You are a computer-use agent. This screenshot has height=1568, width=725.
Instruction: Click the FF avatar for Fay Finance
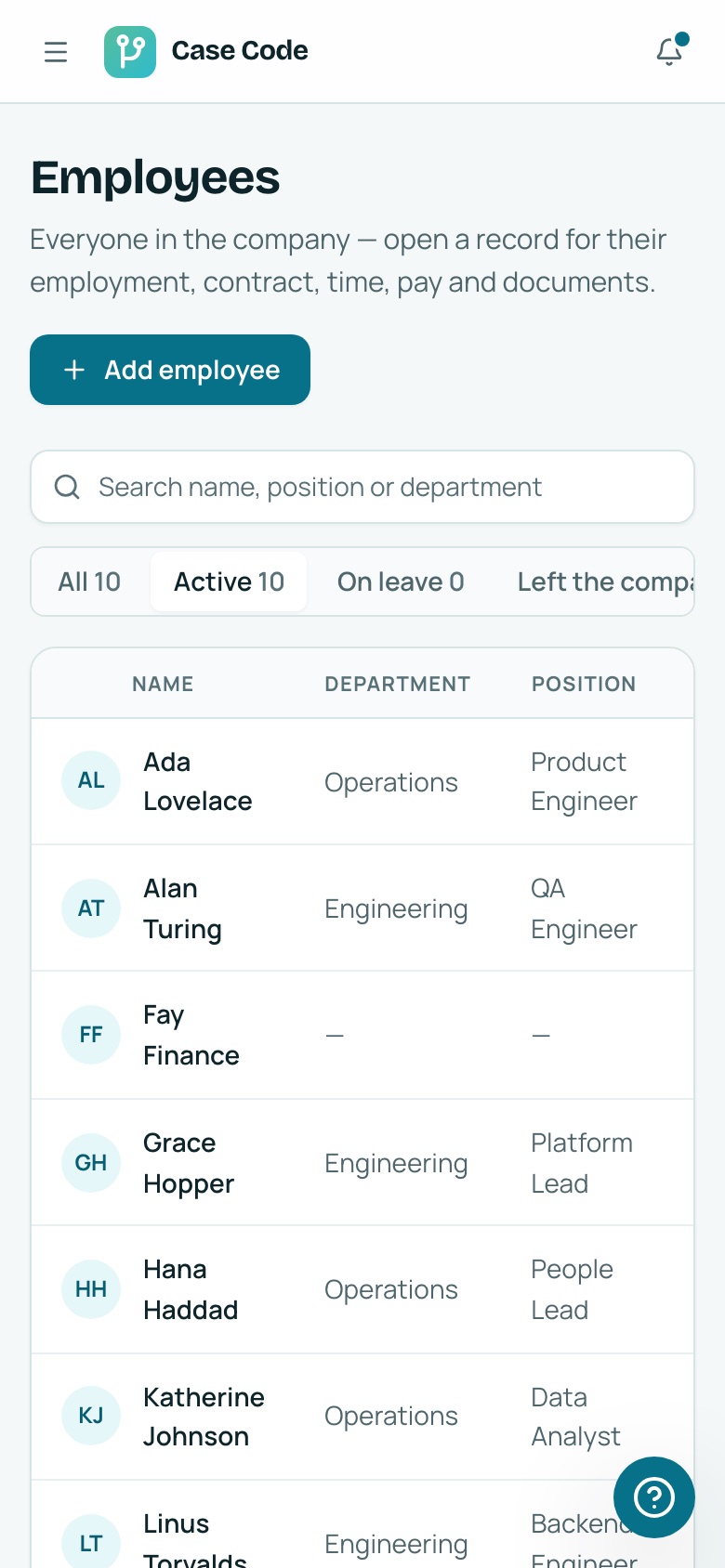pos(91,1035)
